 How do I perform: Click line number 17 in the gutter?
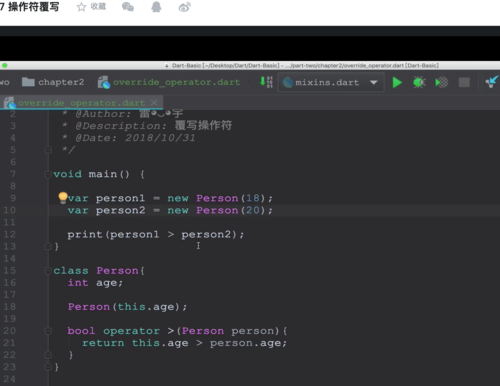(x=9, y=295)
